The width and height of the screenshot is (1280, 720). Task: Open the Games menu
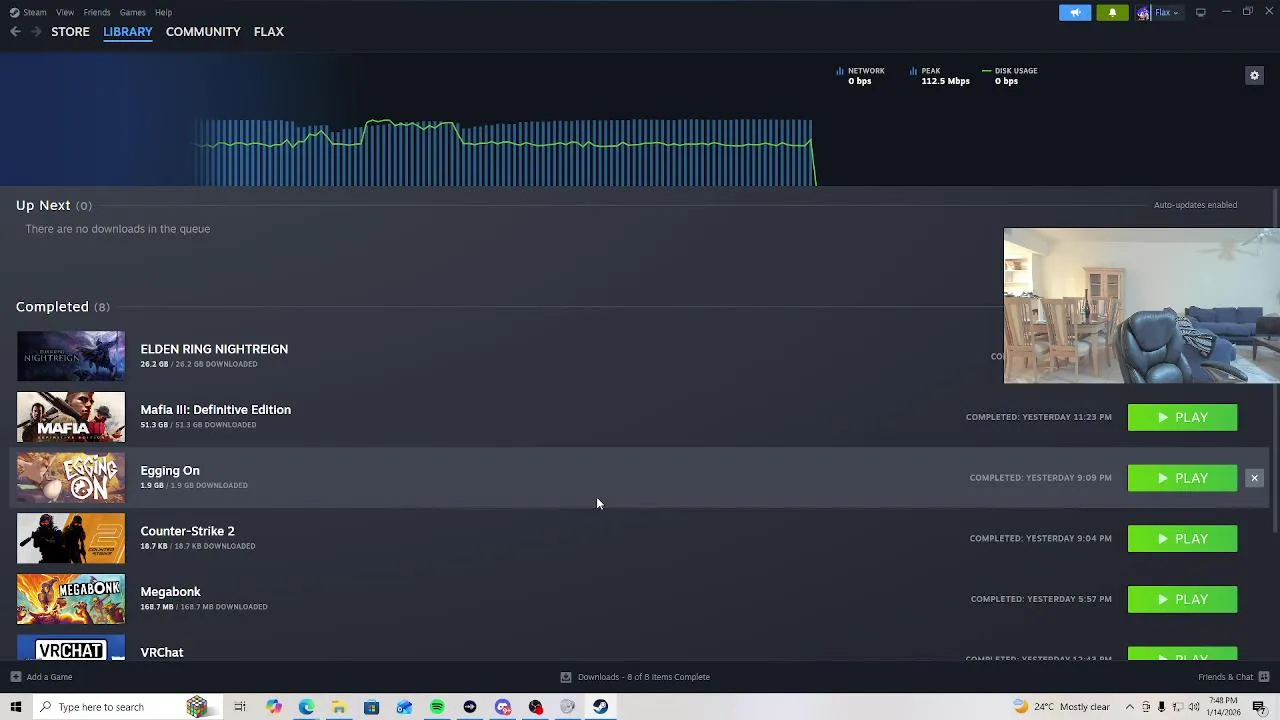tap(132, 12)
